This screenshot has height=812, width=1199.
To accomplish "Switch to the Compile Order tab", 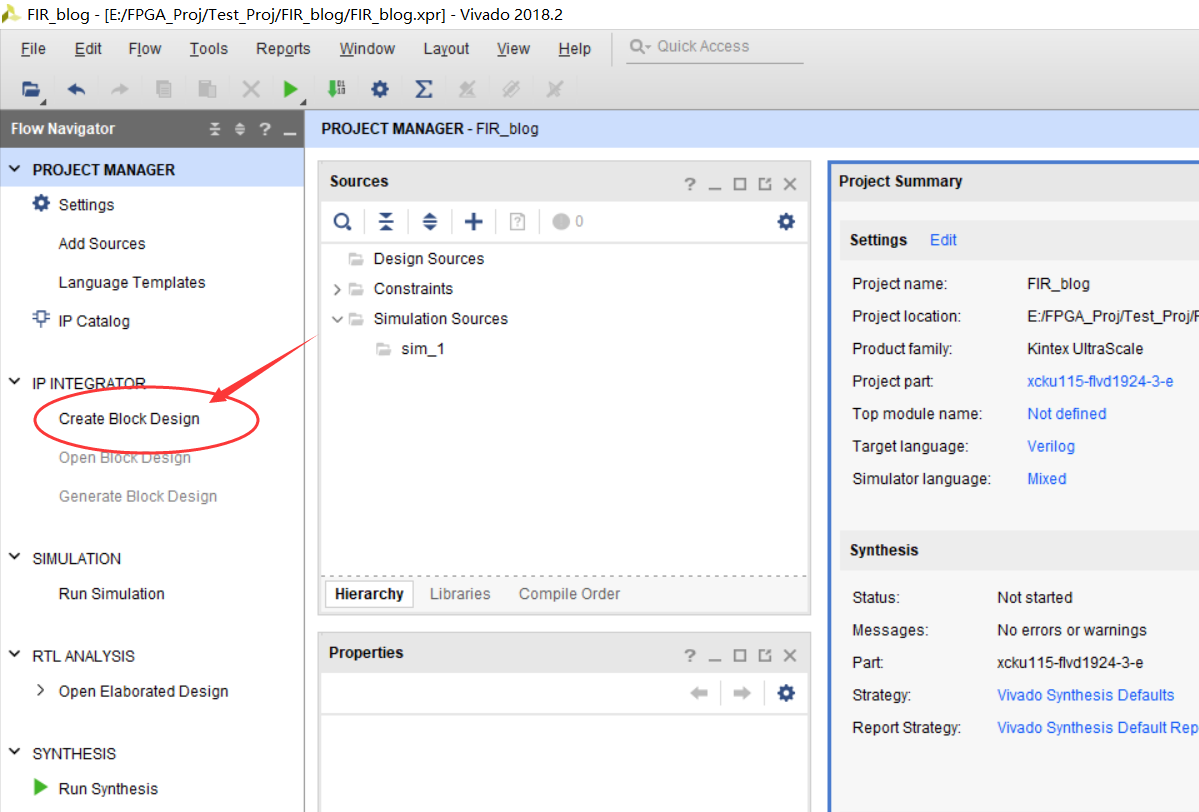I will pos(569,594).
